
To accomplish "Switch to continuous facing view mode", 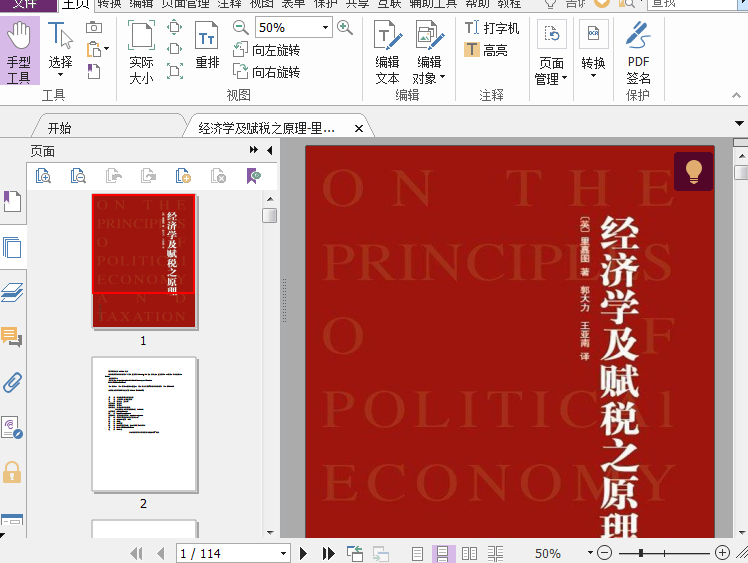I will 496,553.
